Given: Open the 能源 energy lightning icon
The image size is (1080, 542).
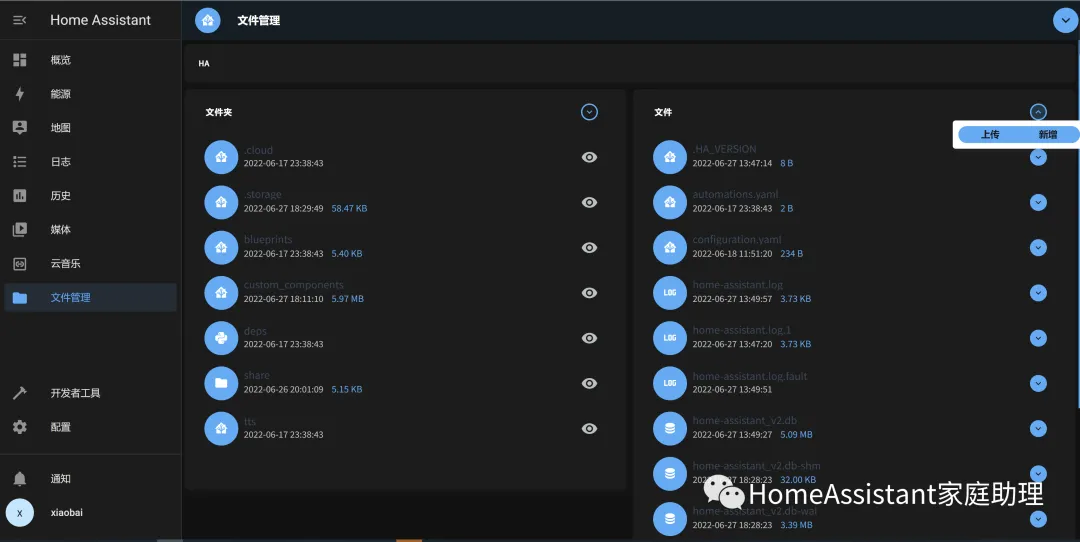Looking at the screenshot, I should click(x=20, y=94).
